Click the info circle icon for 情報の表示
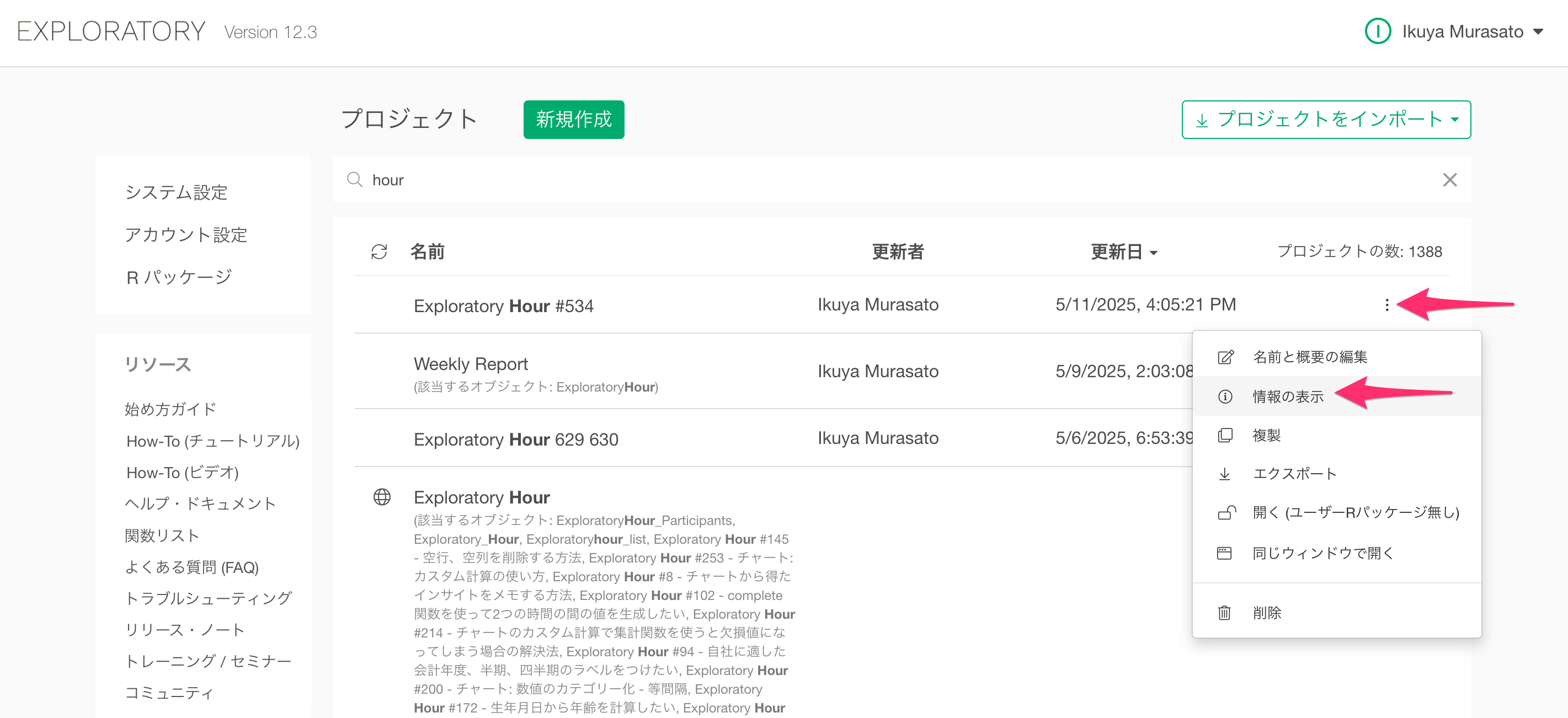1568x718 pixels. tap(1225, 396)
